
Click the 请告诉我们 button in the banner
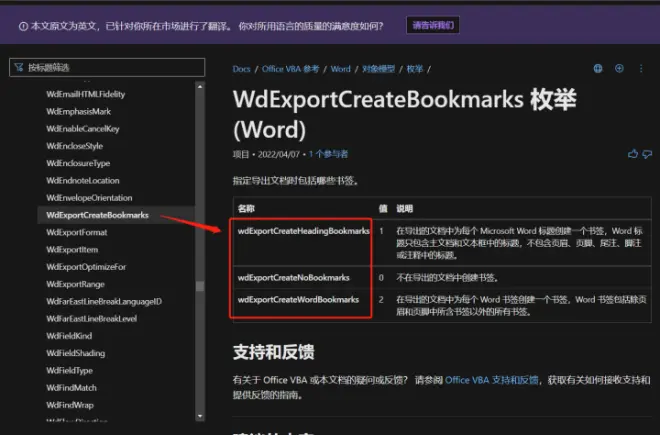tap(433, 25)
